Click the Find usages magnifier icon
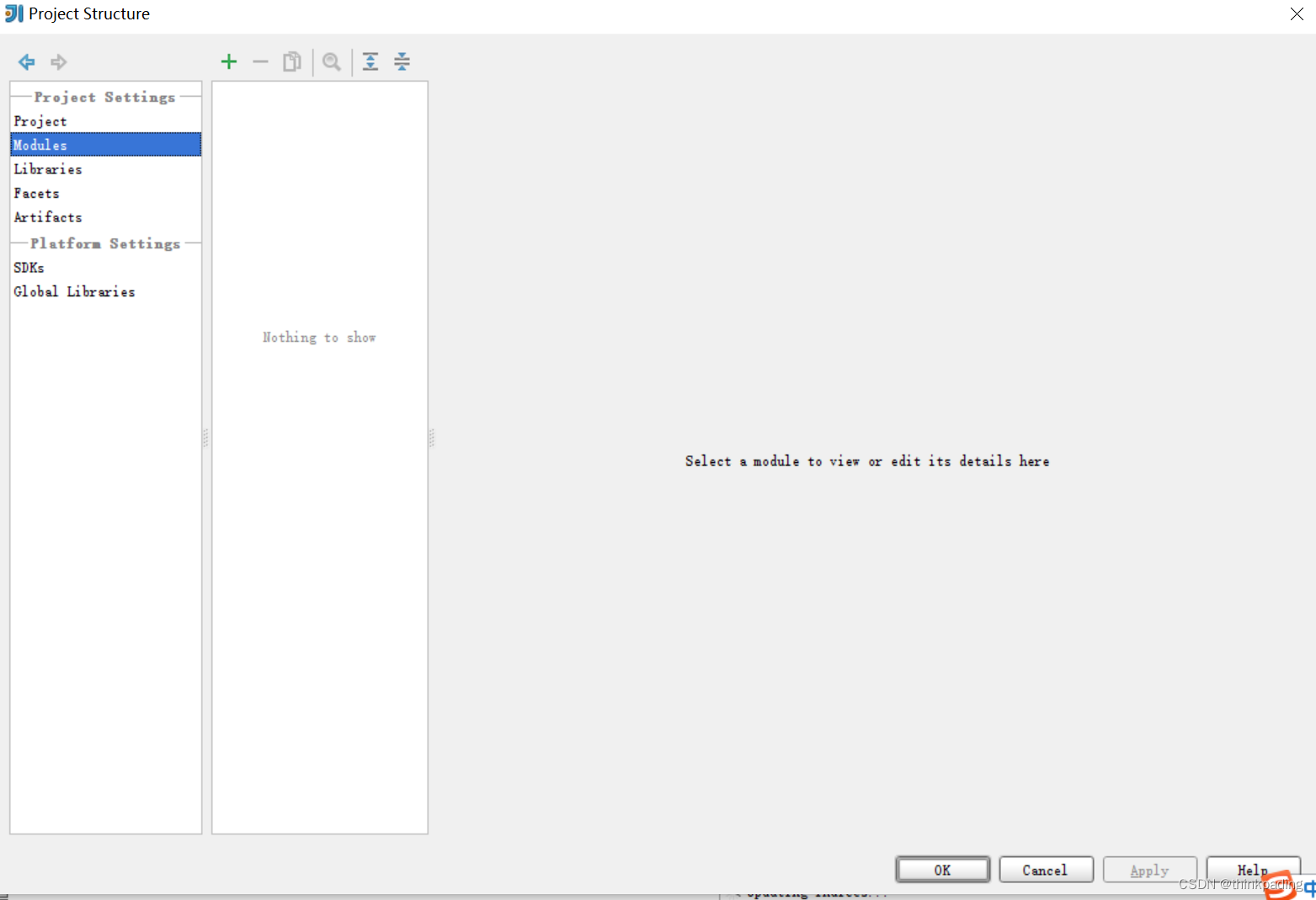 pos(332,61)
